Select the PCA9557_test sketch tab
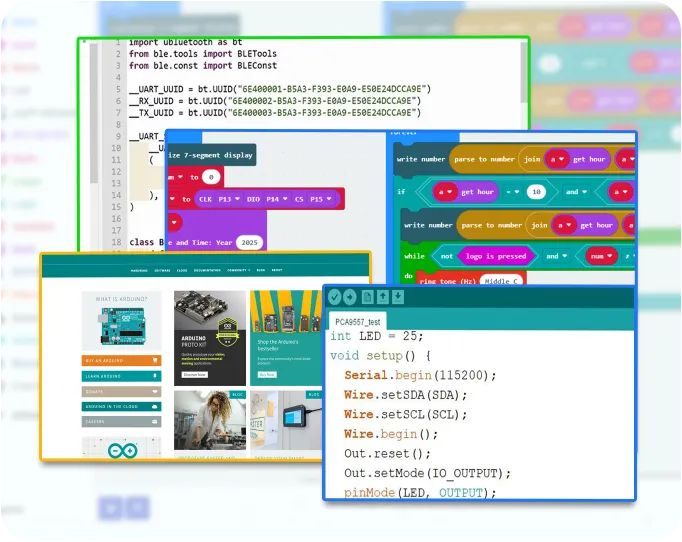This screenshot has height=542, width=682. coord(358,322)
